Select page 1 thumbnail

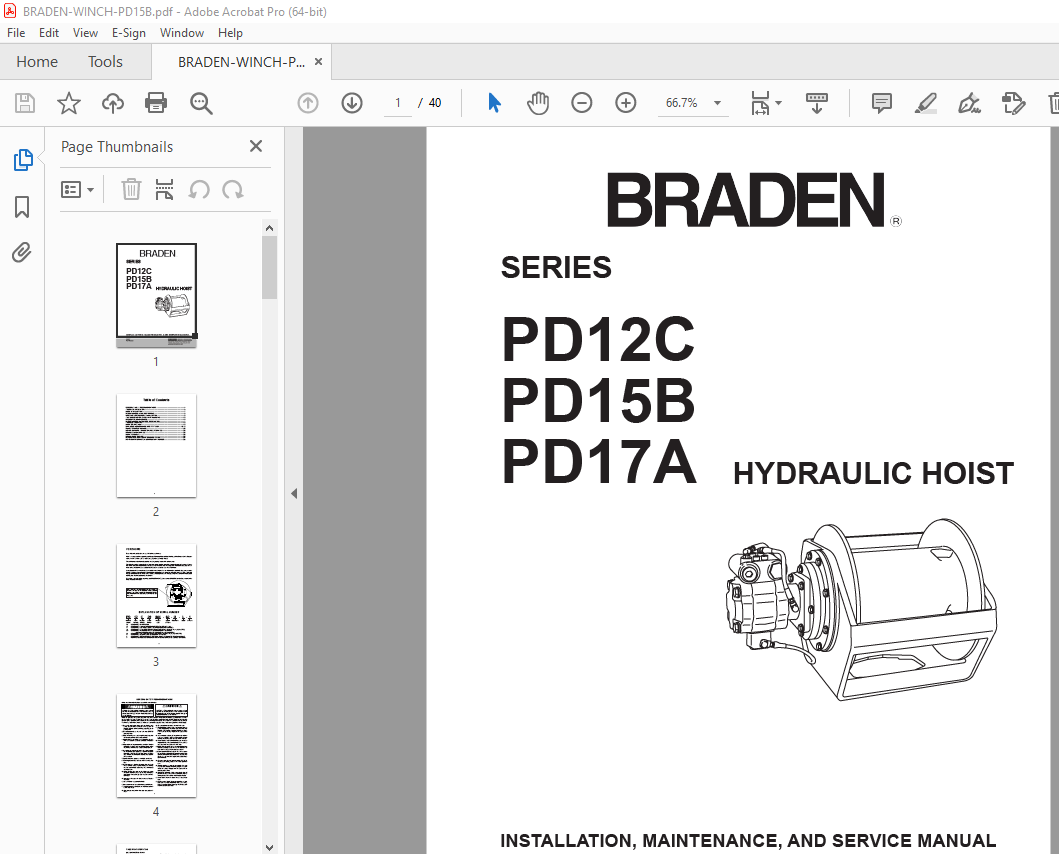coord(157,295)
